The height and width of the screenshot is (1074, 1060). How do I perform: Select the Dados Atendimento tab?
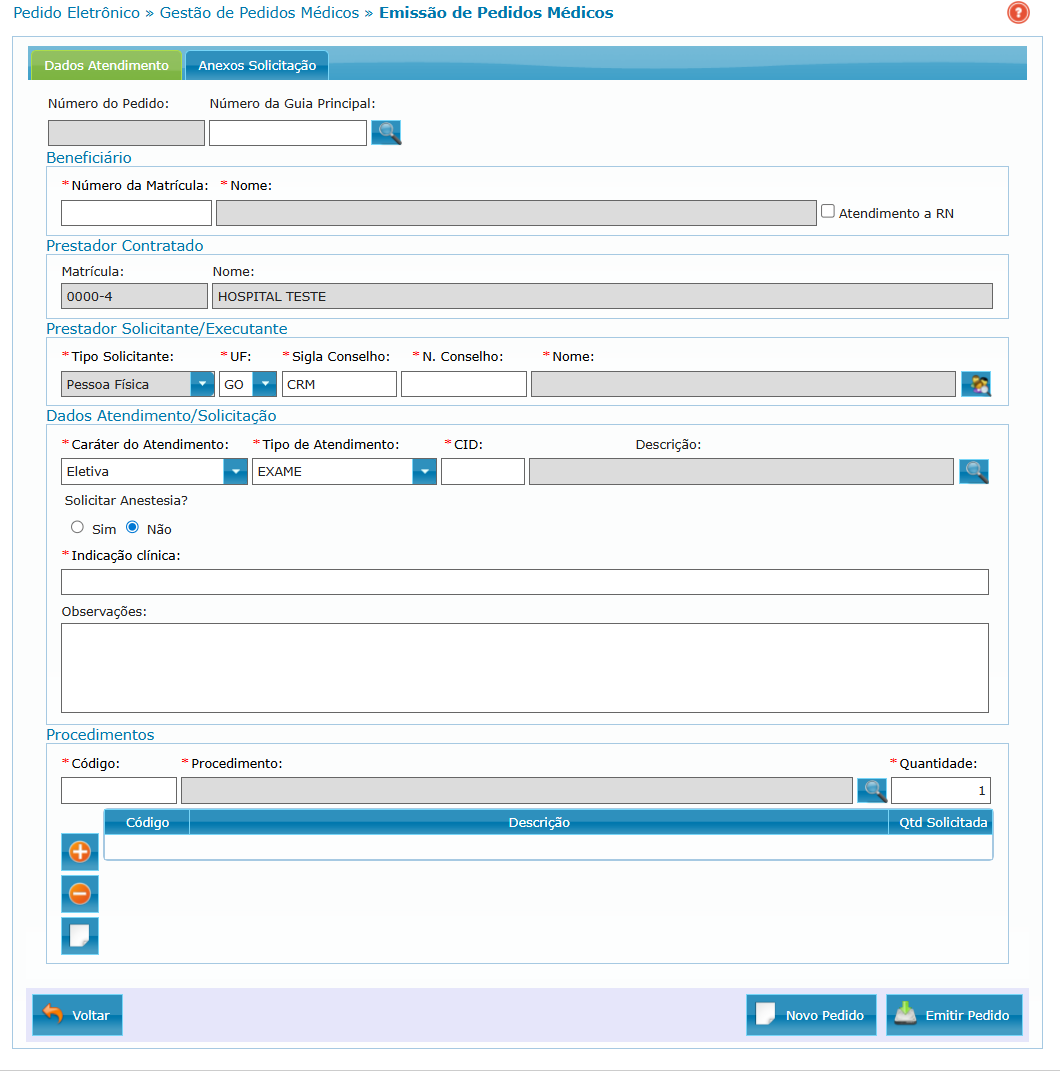point(106,65)
